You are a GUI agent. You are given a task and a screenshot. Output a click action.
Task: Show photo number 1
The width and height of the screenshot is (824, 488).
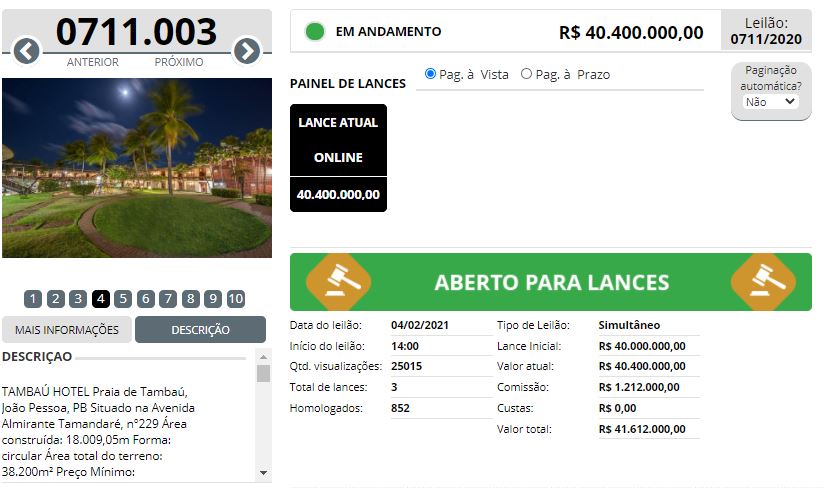point(33,299)
